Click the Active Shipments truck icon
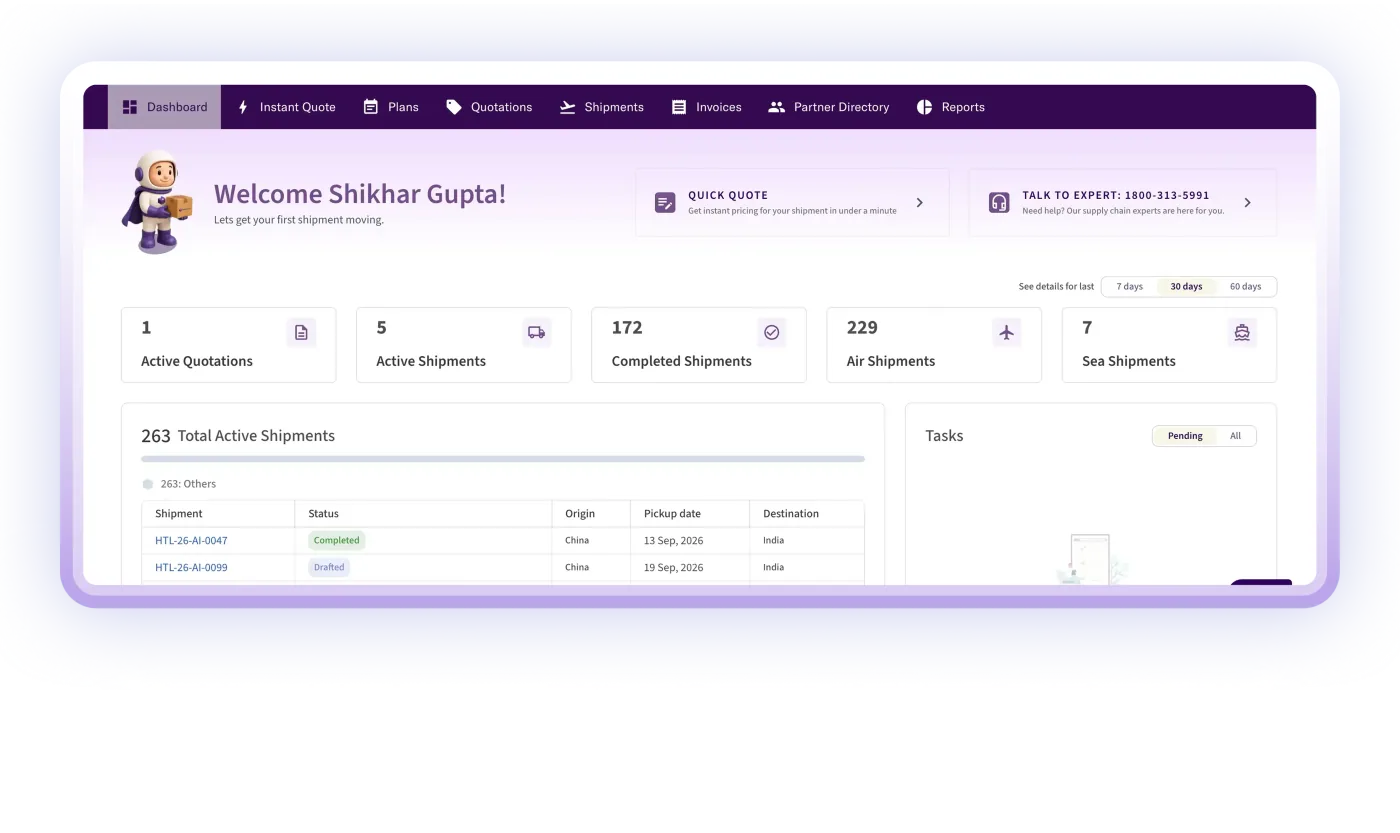The height and width of the screenshot is (833, 1400). pyautogui.click(x=537, y=333)
